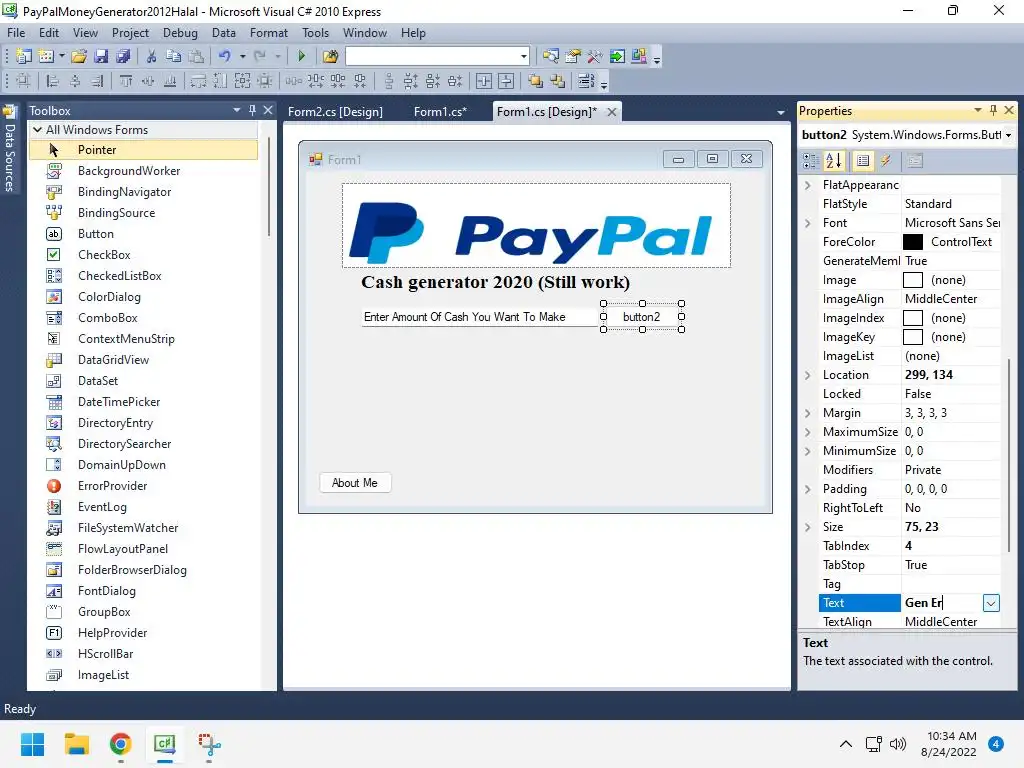Click the Text property value field
Screen dimensions: 1024x768
[942, 603]
